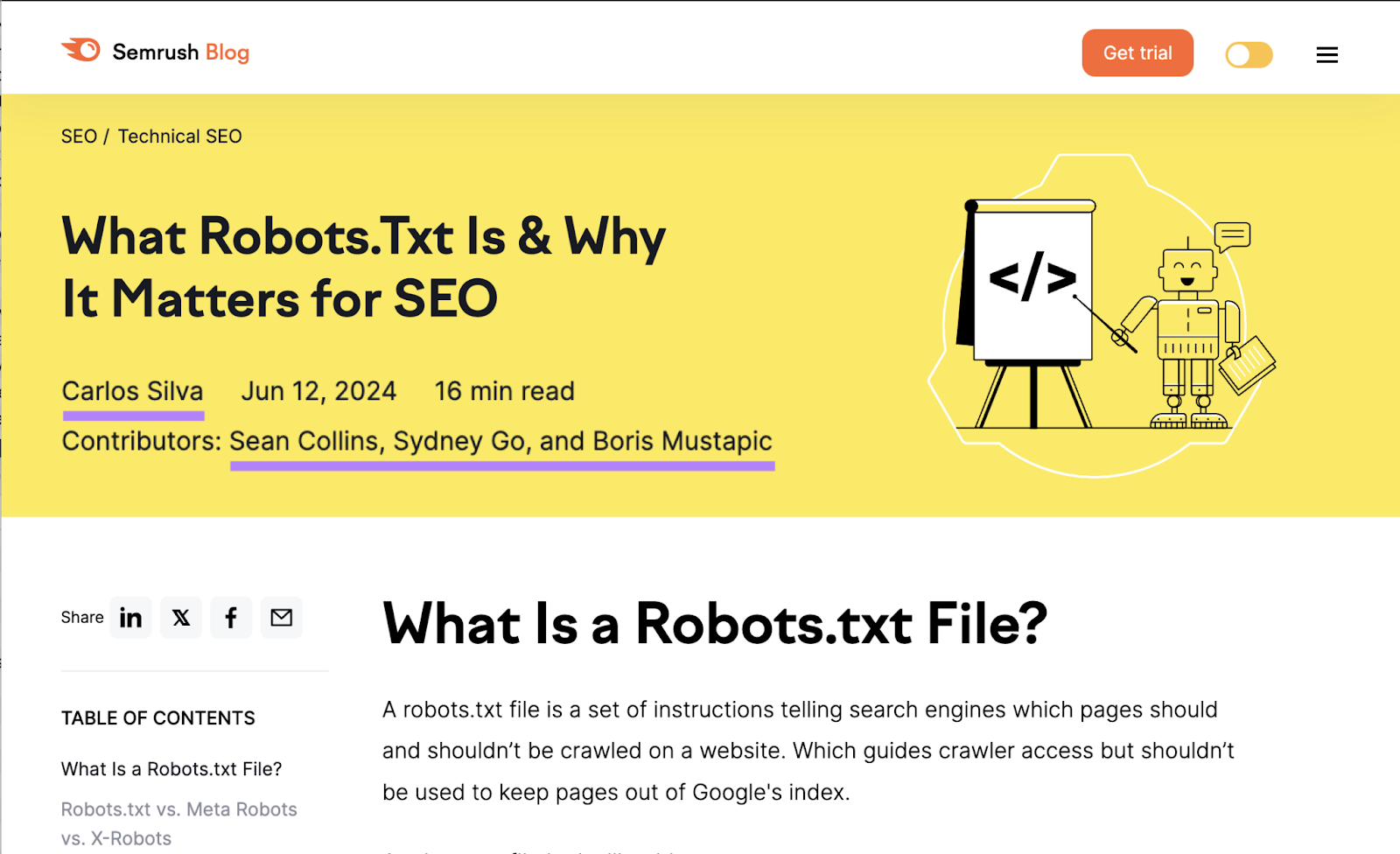Share the article via email
This screenshot has height=854, width=1400.
[x=281, y=617]
